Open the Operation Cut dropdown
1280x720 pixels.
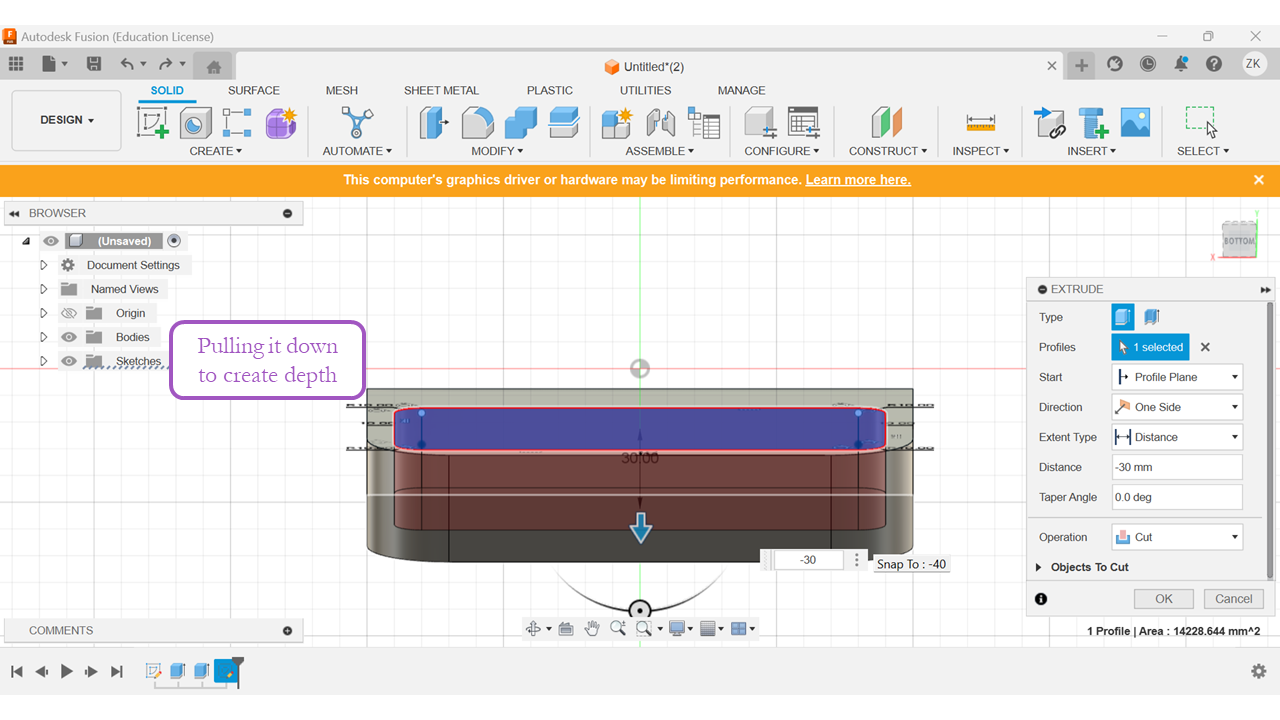[x=1177, y=537]
